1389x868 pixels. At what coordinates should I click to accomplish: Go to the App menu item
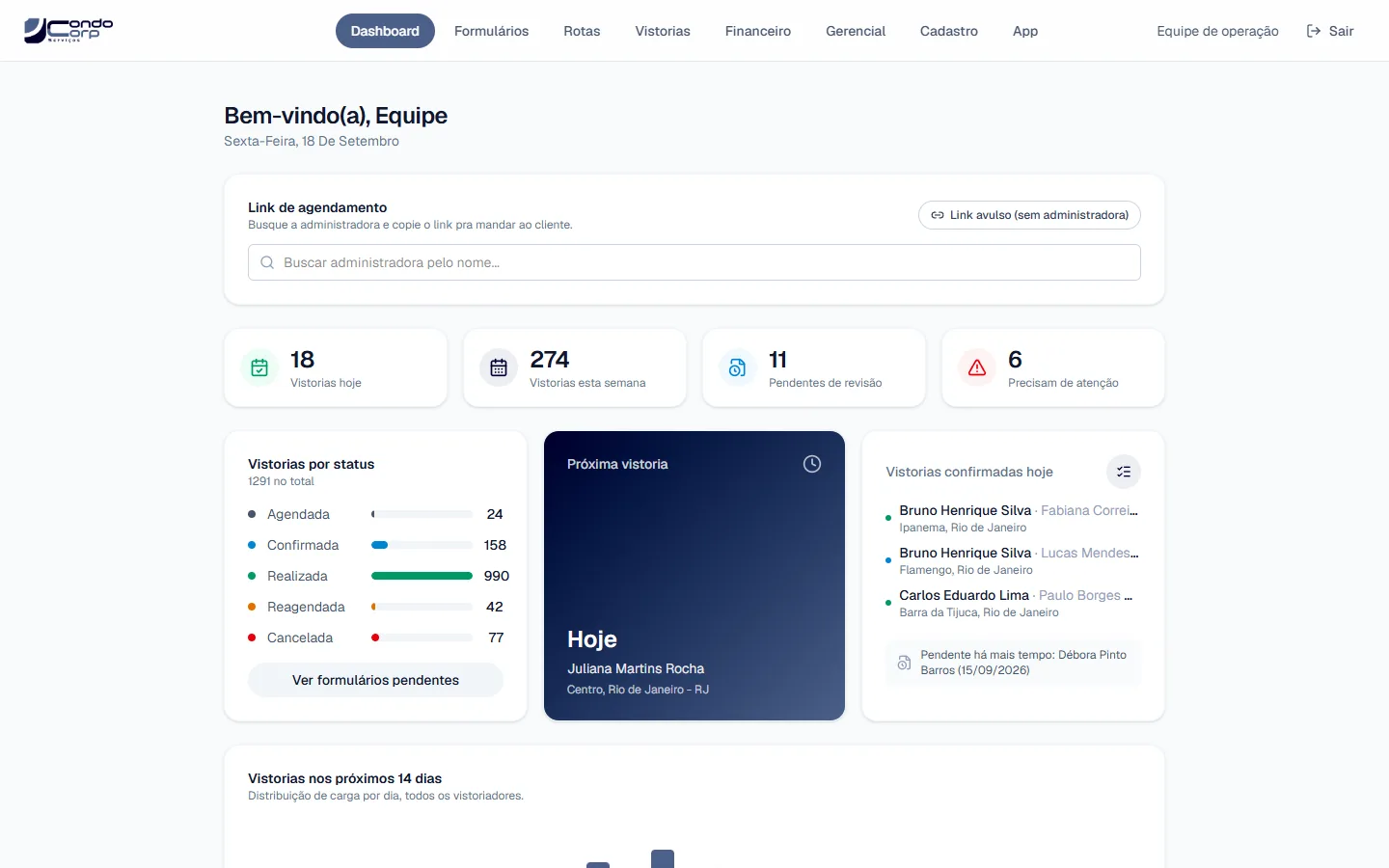pyautogui.click(x=1025, y=31)
